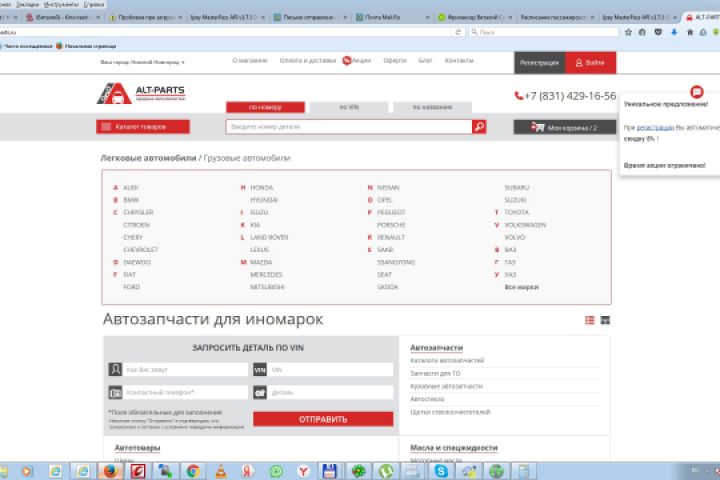Click the ALT-PARTS logo
Image resolution: width=720 pixels, height=480 pixels.
141,93
